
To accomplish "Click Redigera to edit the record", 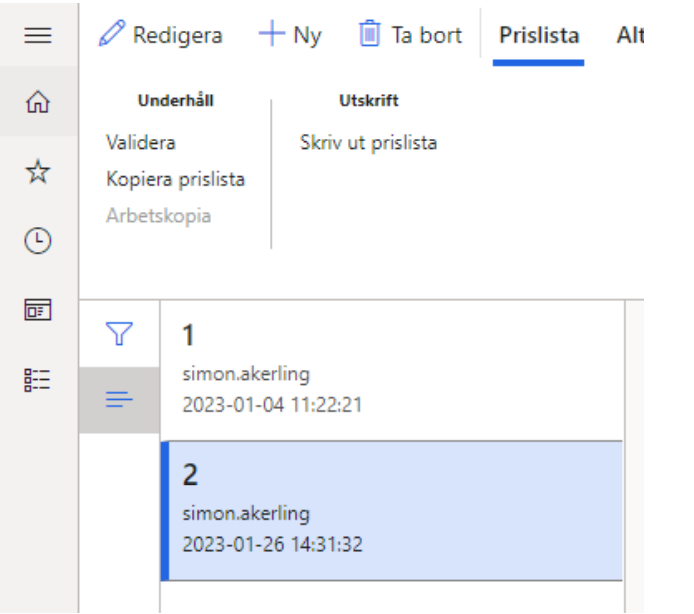I will (x=161, y=36).
